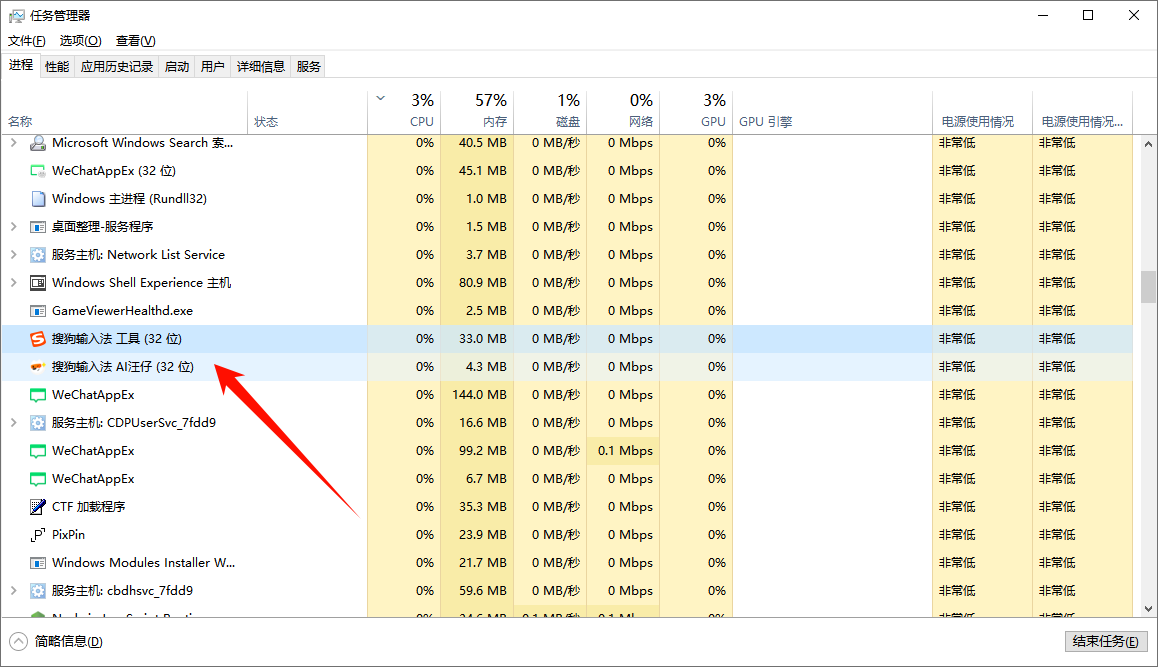Open the 查看(V) menu
1158x667 pixels.
click(x=135, y=41)
